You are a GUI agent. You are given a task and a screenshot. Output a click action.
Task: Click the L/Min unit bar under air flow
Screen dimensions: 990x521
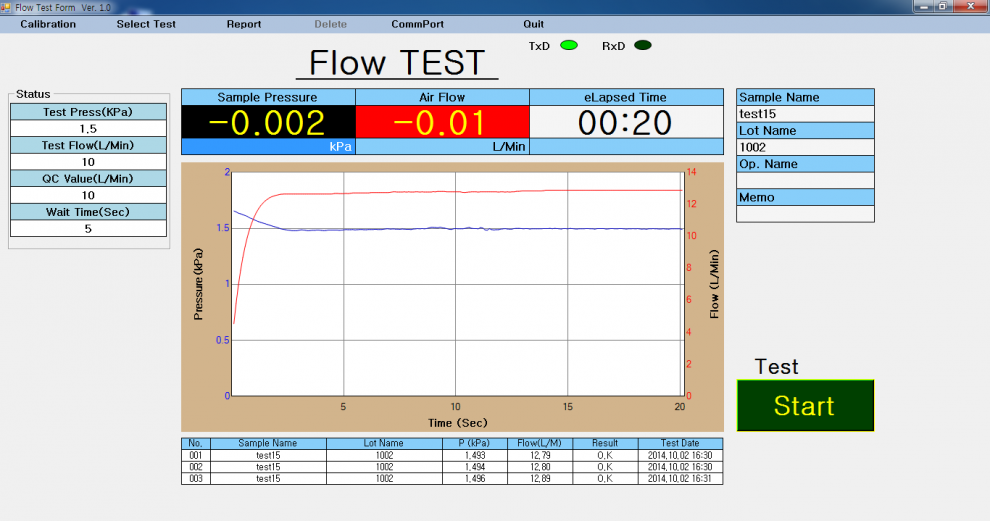click(x=442, y=147)
